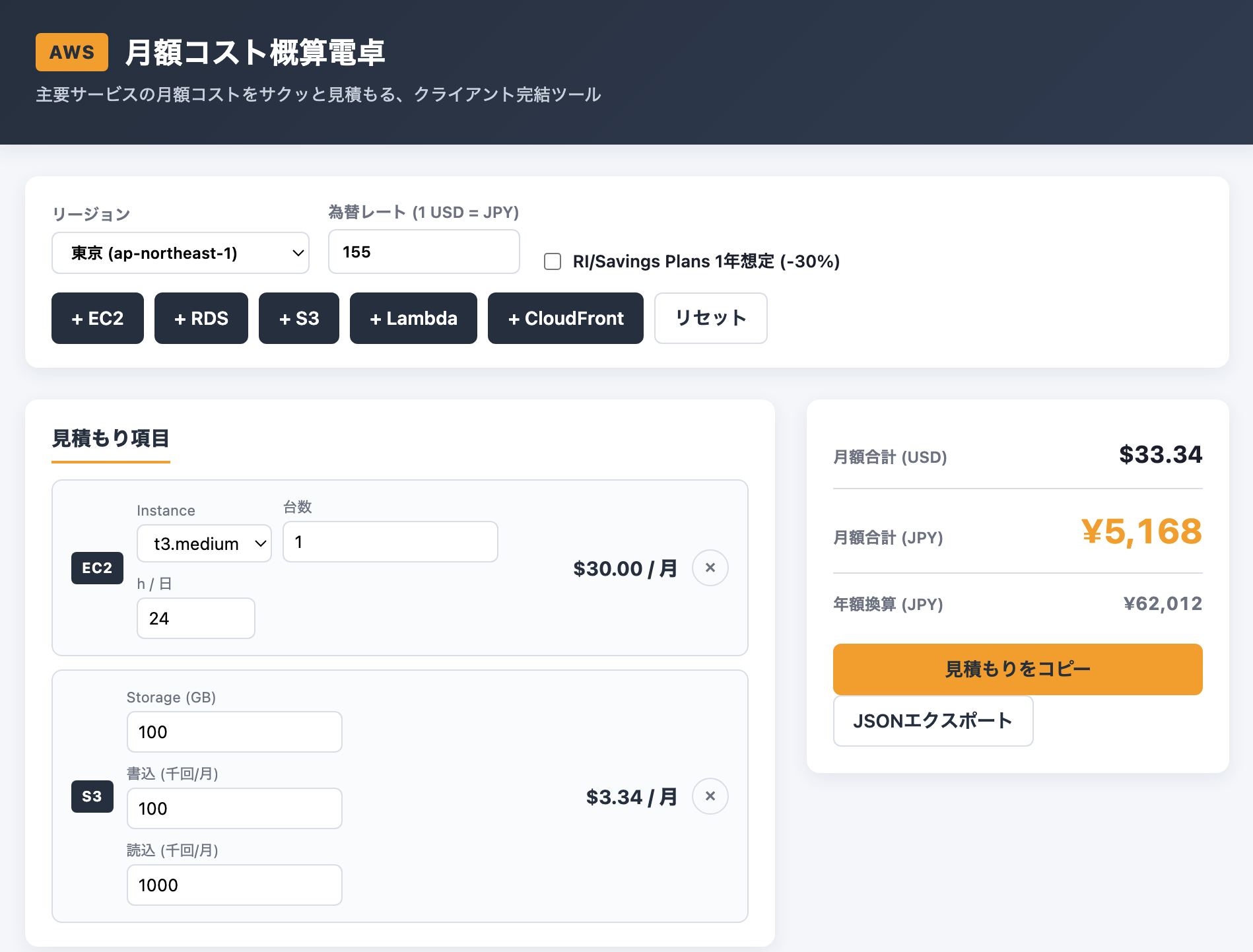Click the EC2 service badge

tap(97, 568)
